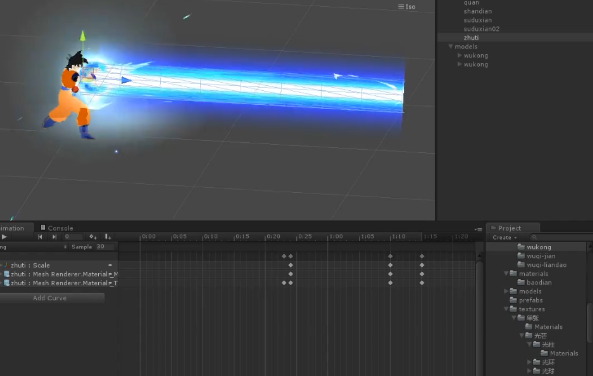
Task: Click the Add Keyframe icon
Action: 93,237
